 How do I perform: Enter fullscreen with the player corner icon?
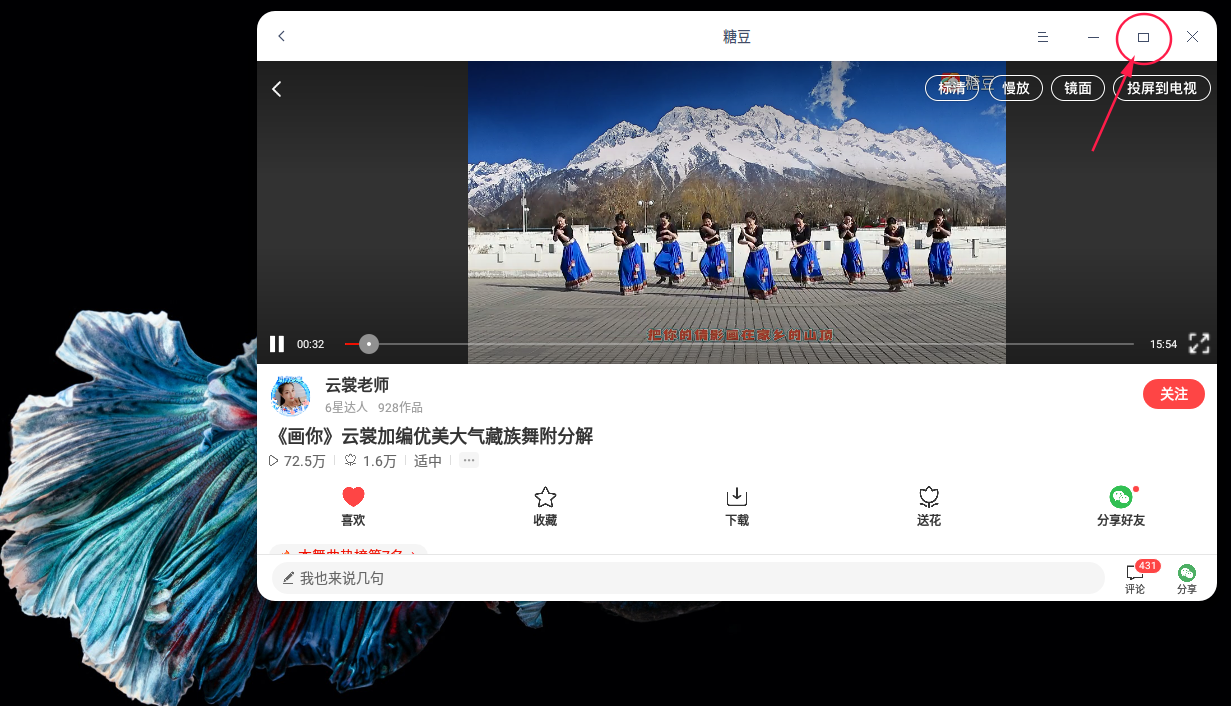pos(1199,343)
